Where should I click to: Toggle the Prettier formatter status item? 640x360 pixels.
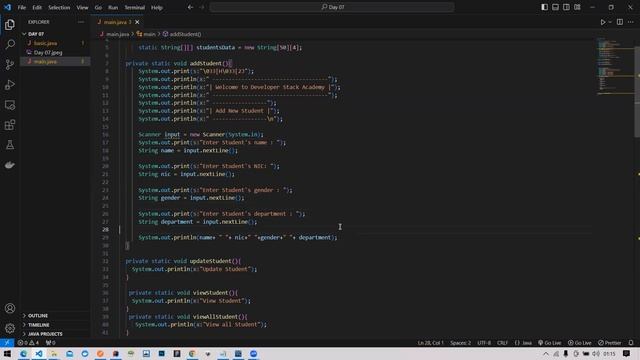(x=610, y=343)
